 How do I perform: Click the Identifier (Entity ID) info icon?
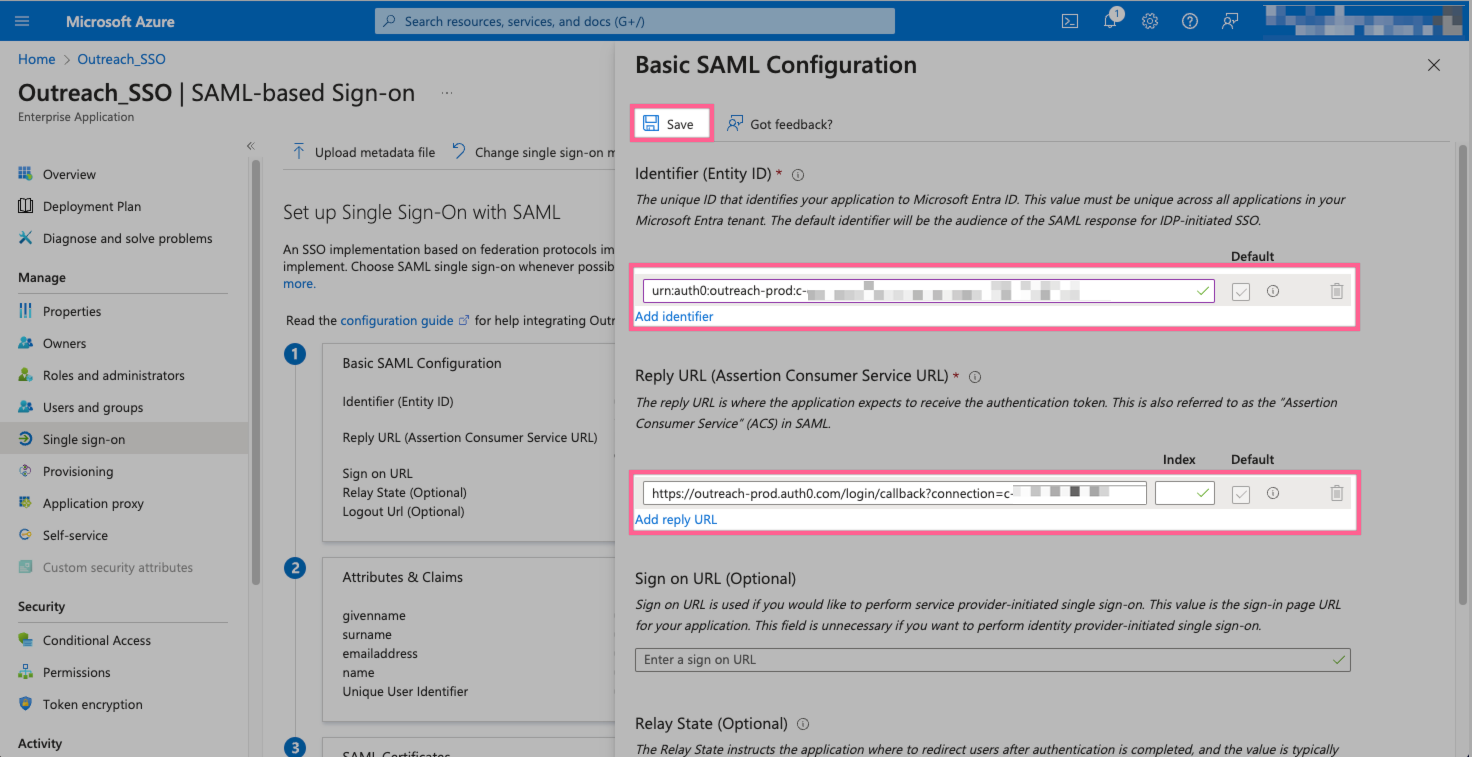tap(798, 174)
